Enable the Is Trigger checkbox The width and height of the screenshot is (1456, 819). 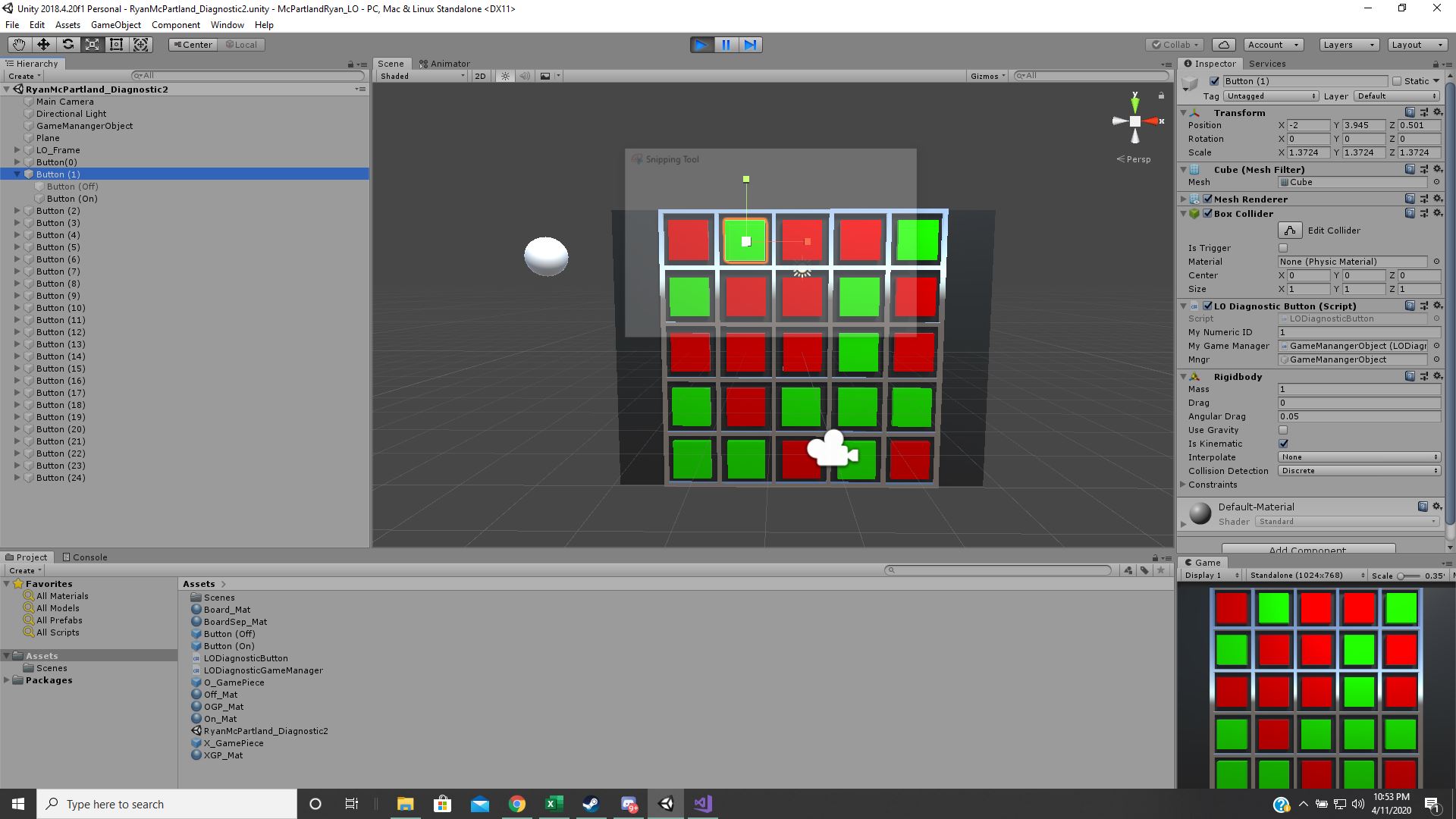[1283, 248]
